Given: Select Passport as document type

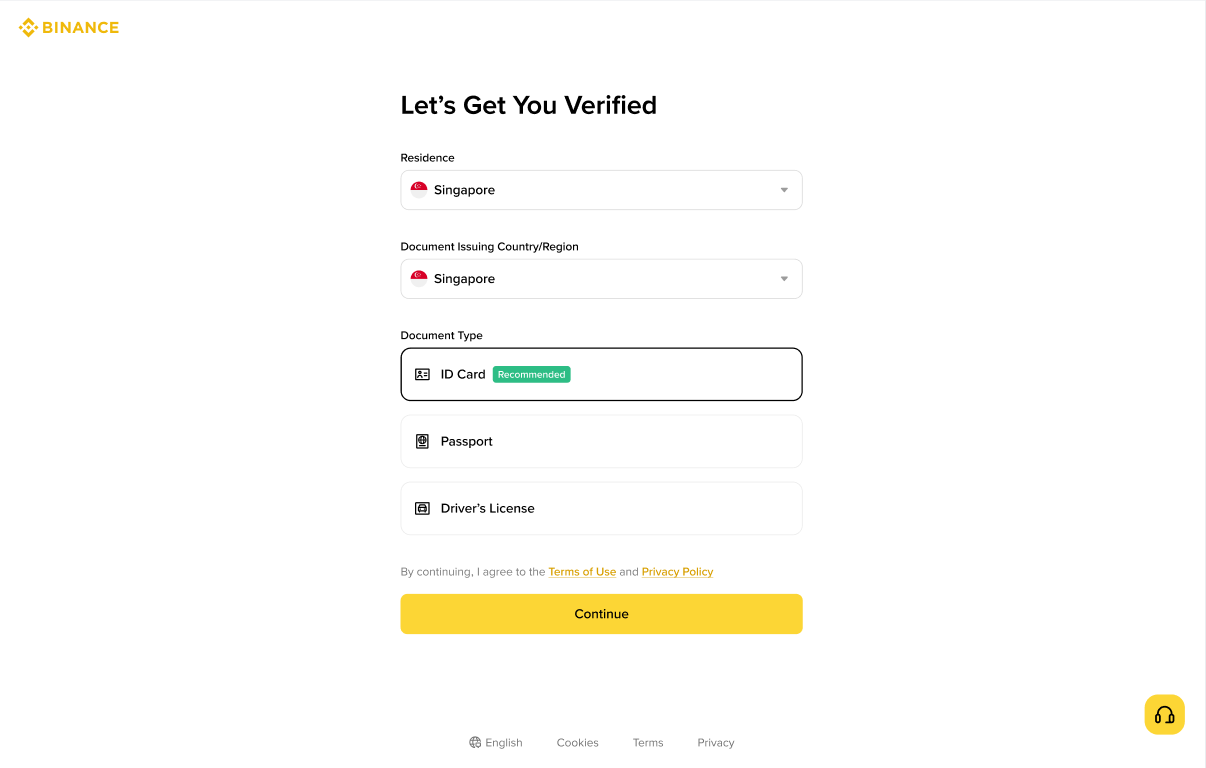Looking at the screenshot, I should [x=601, y=441].
